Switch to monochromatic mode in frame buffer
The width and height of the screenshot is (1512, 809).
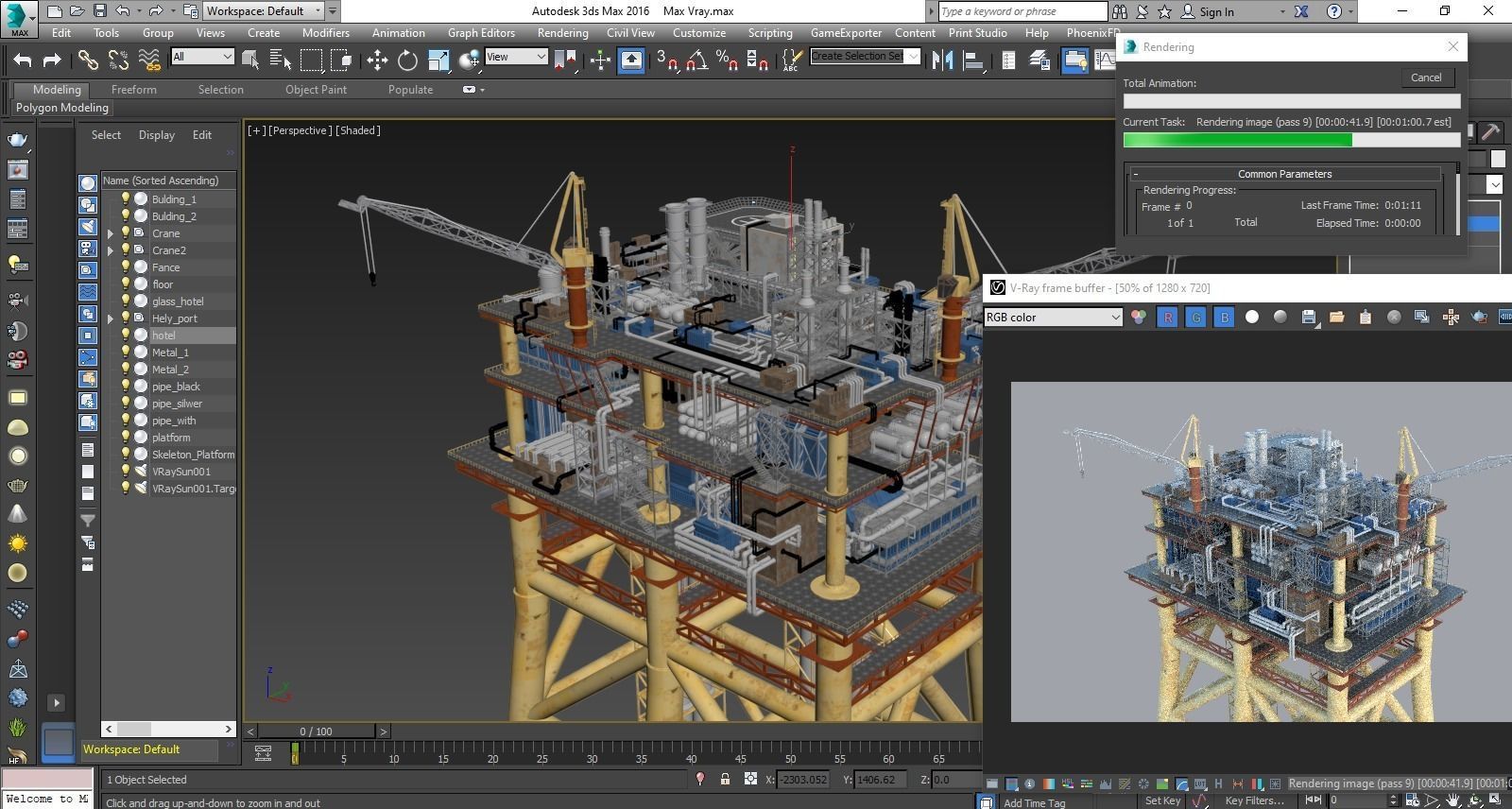click(x=1280, y=318)
